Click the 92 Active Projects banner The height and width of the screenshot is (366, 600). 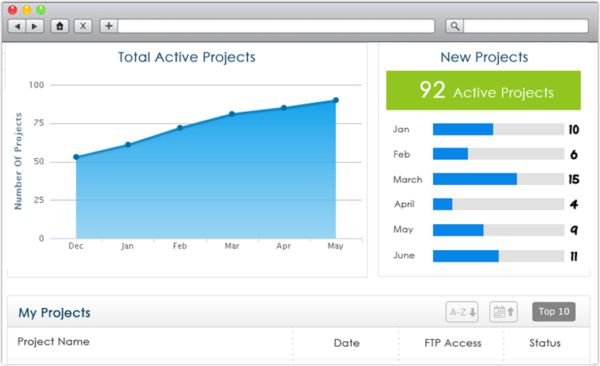483,90
